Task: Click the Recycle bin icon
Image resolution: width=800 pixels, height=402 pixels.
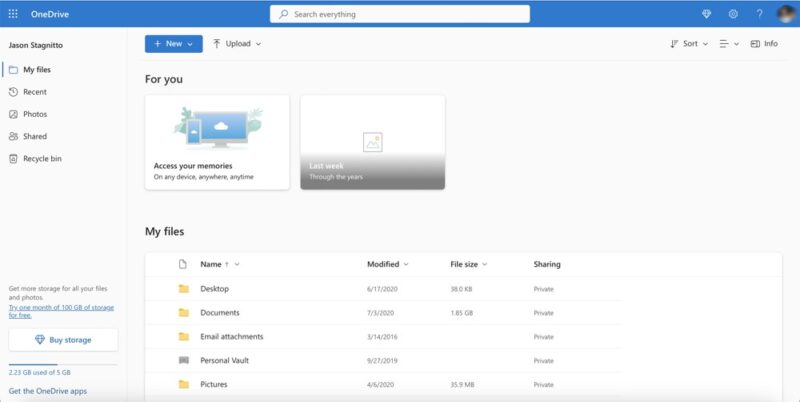Action: coord(13,159)
